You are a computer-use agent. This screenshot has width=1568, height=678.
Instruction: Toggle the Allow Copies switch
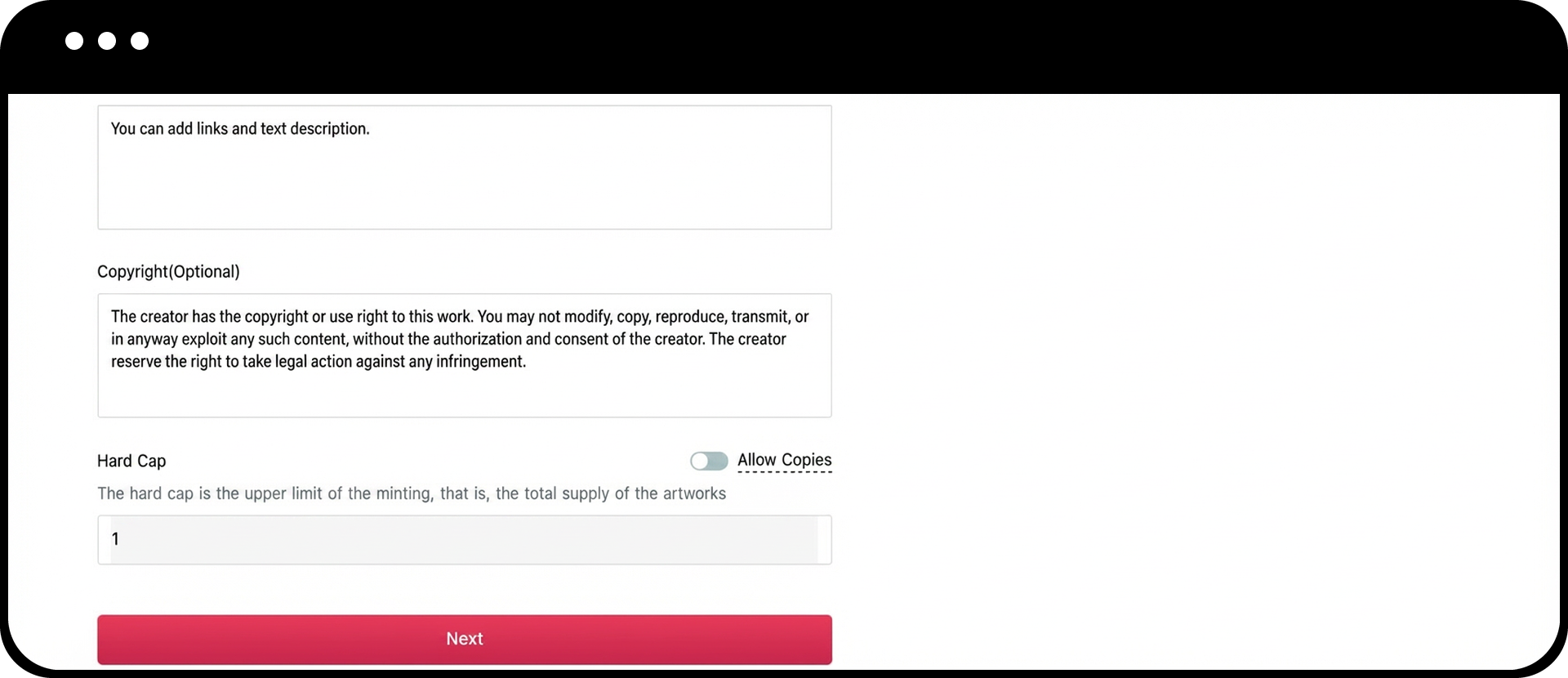coord(708,462)
